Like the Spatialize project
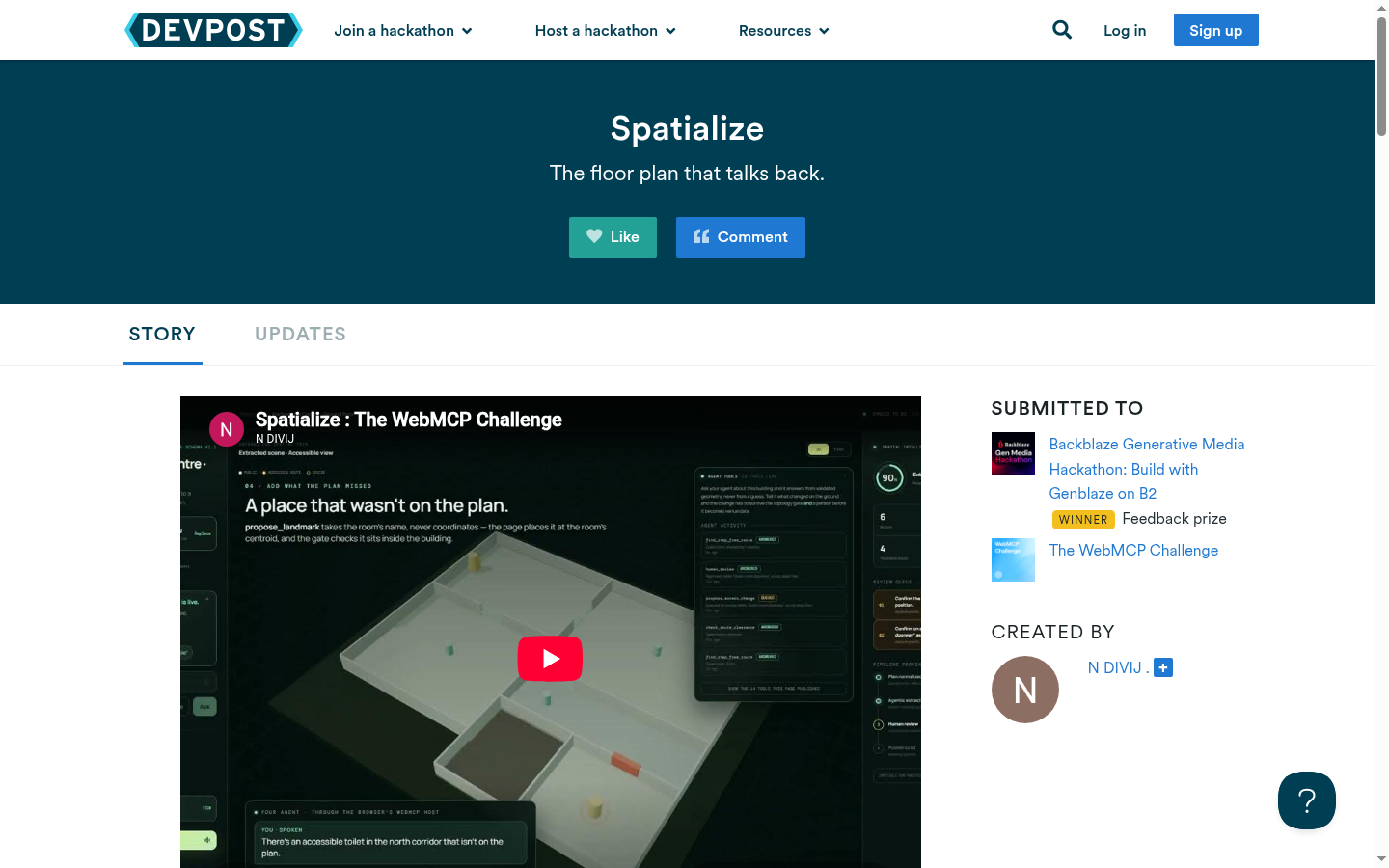1389x868 pixels. [613, 237]
